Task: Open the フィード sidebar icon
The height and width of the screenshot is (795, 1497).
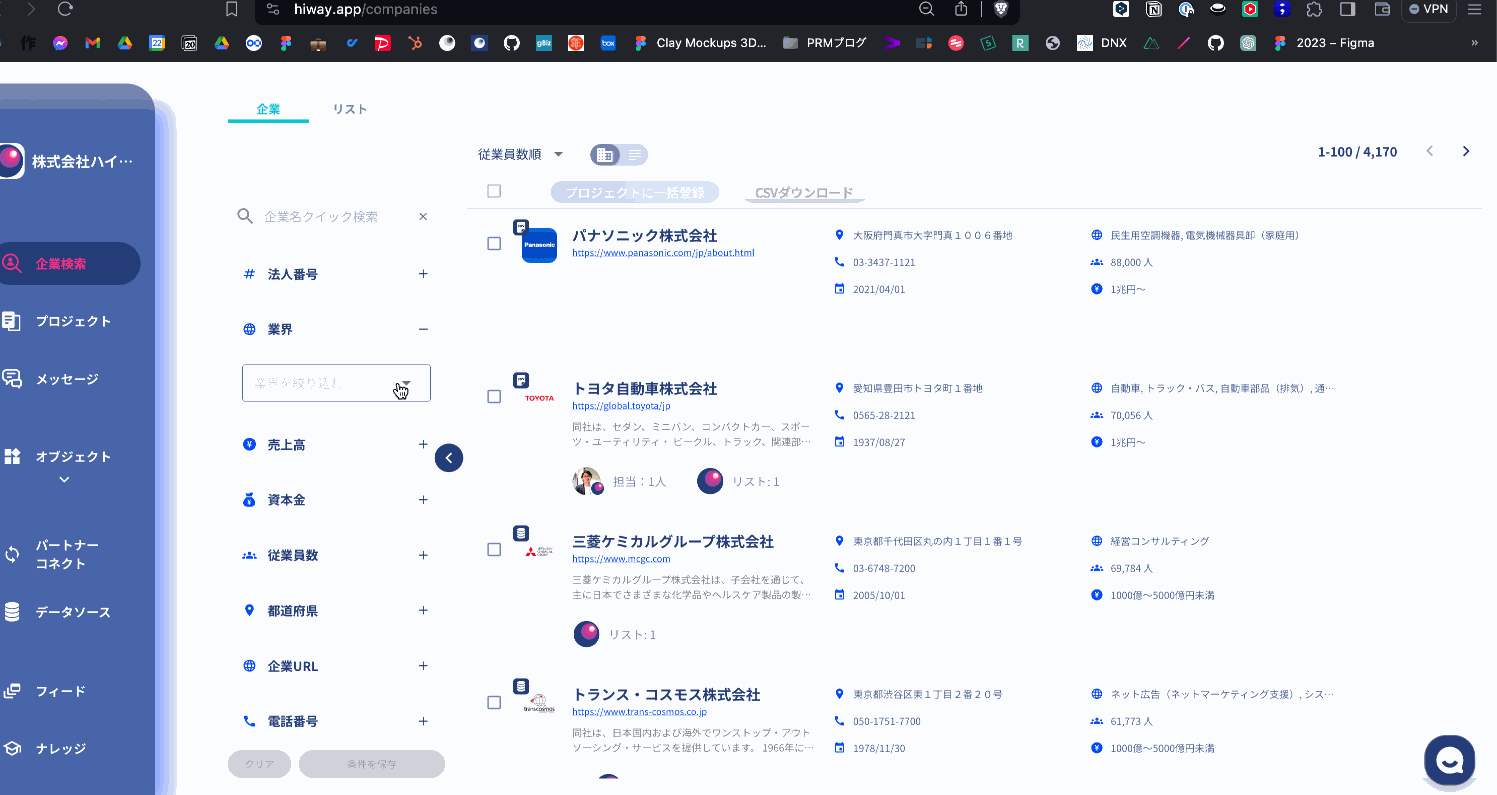Action: (12, 691)
